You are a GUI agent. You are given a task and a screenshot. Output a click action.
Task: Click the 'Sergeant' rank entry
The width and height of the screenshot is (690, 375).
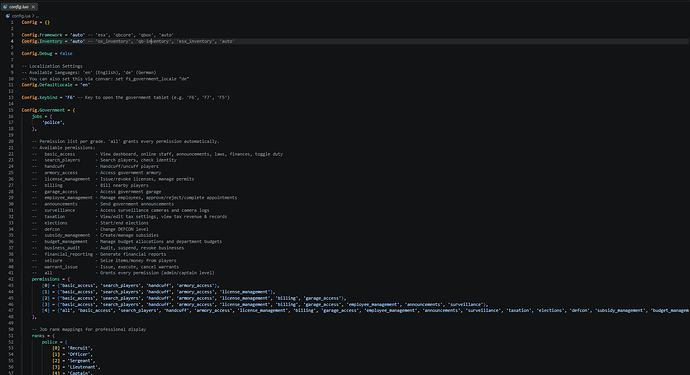point(74,361)
